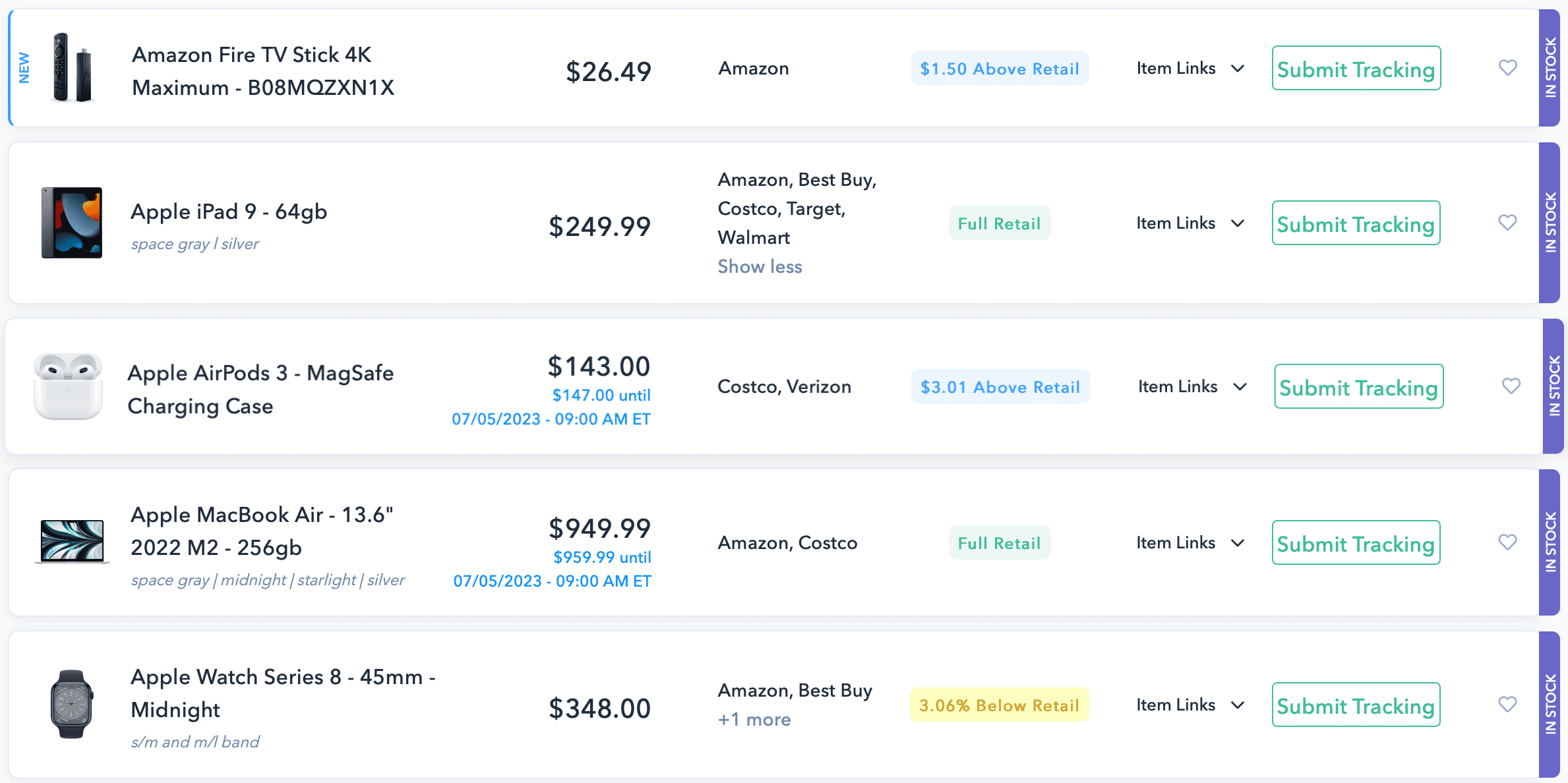Submit Tracking for Amazon Fire TV Stick

(x=1356, y=69)
